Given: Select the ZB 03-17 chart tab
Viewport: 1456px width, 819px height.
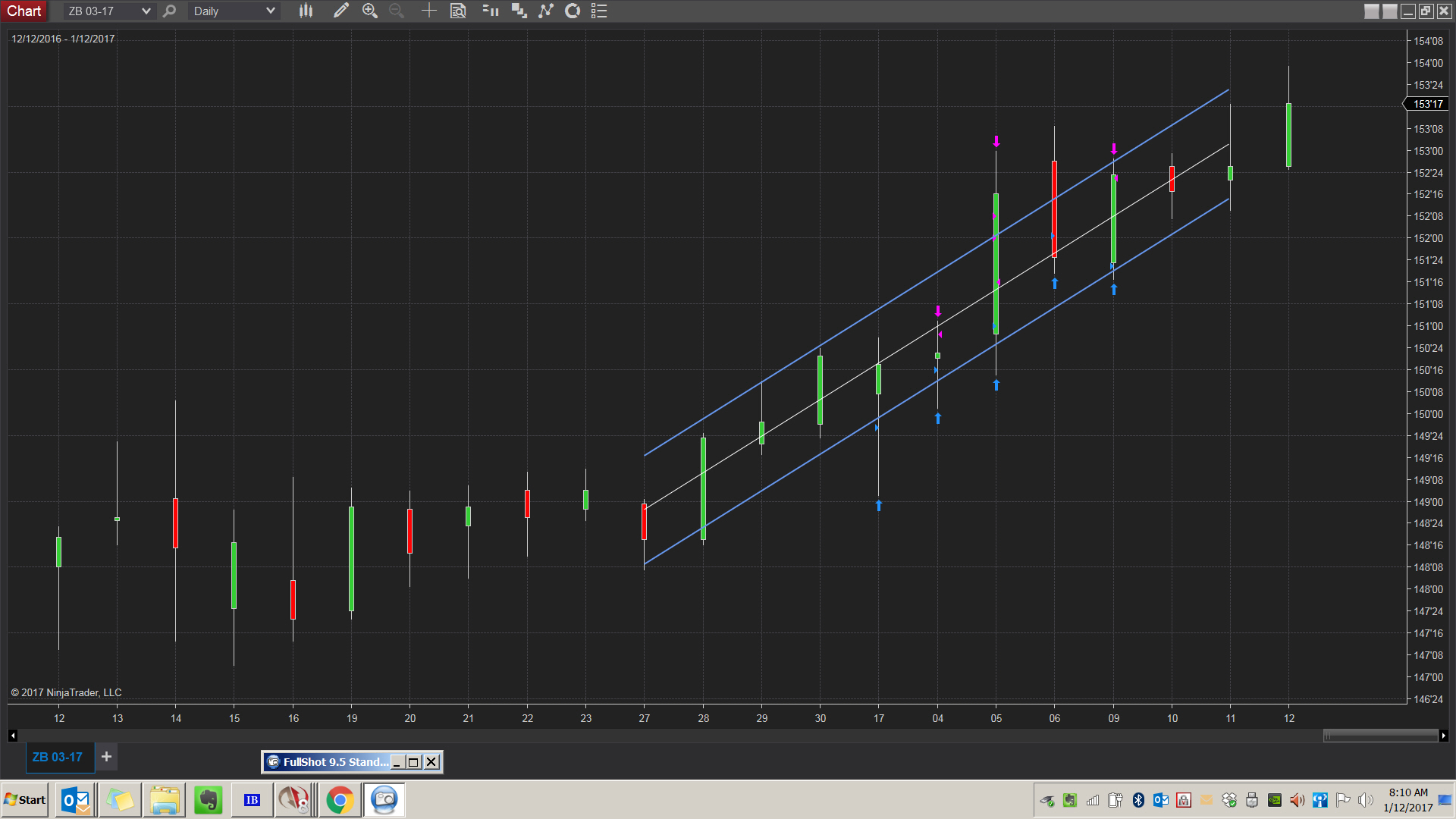Looking at the screenshot, I should coord(58,757).
